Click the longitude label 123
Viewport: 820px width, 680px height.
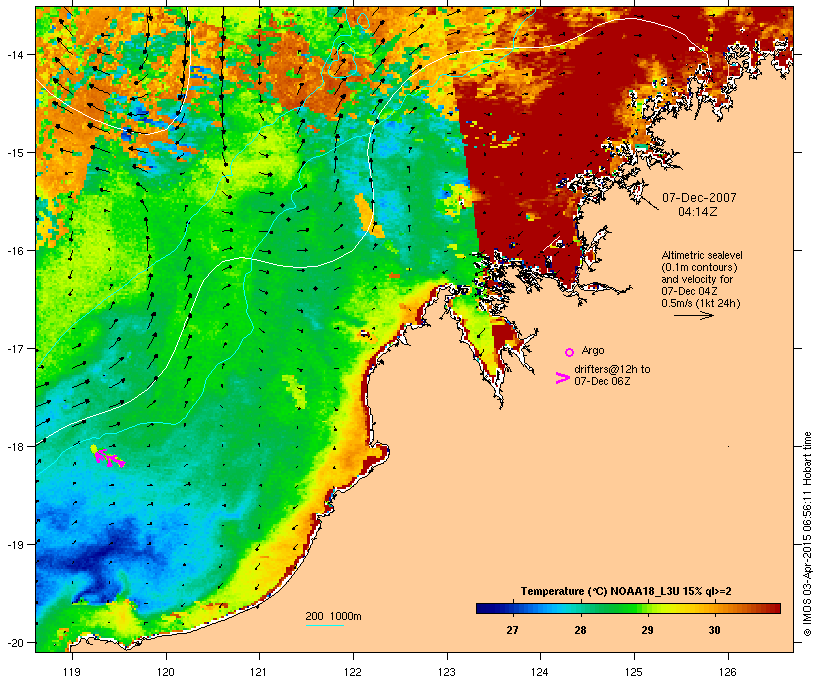click(447, 672)
